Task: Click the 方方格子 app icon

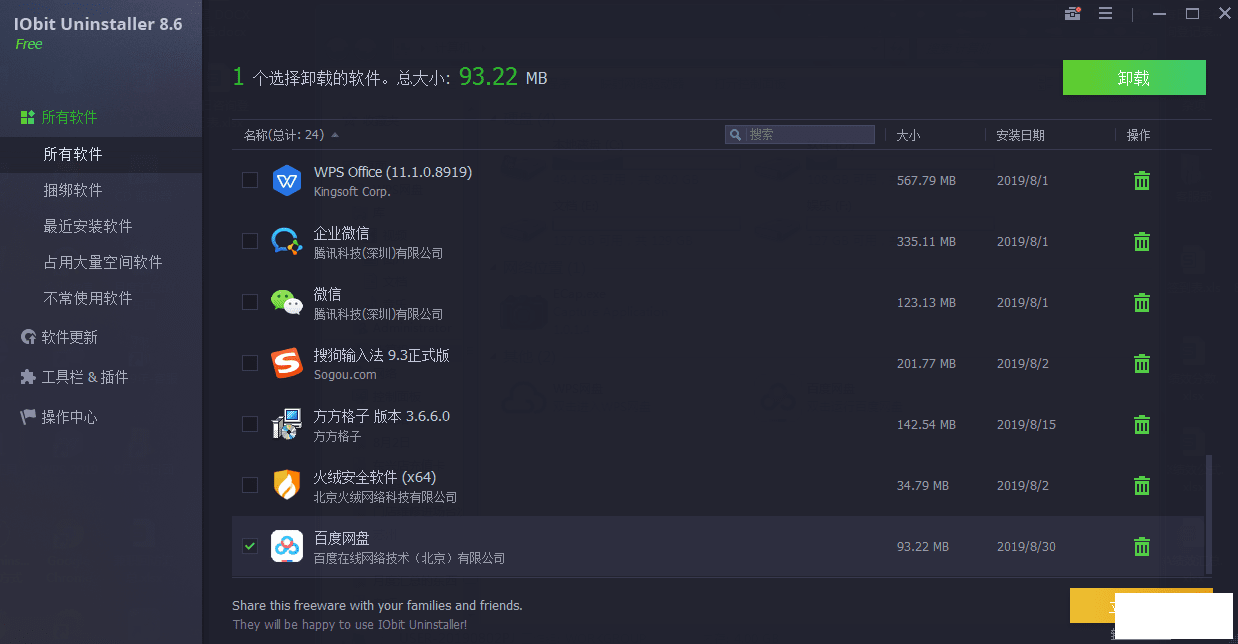Action: coord(287,425)
